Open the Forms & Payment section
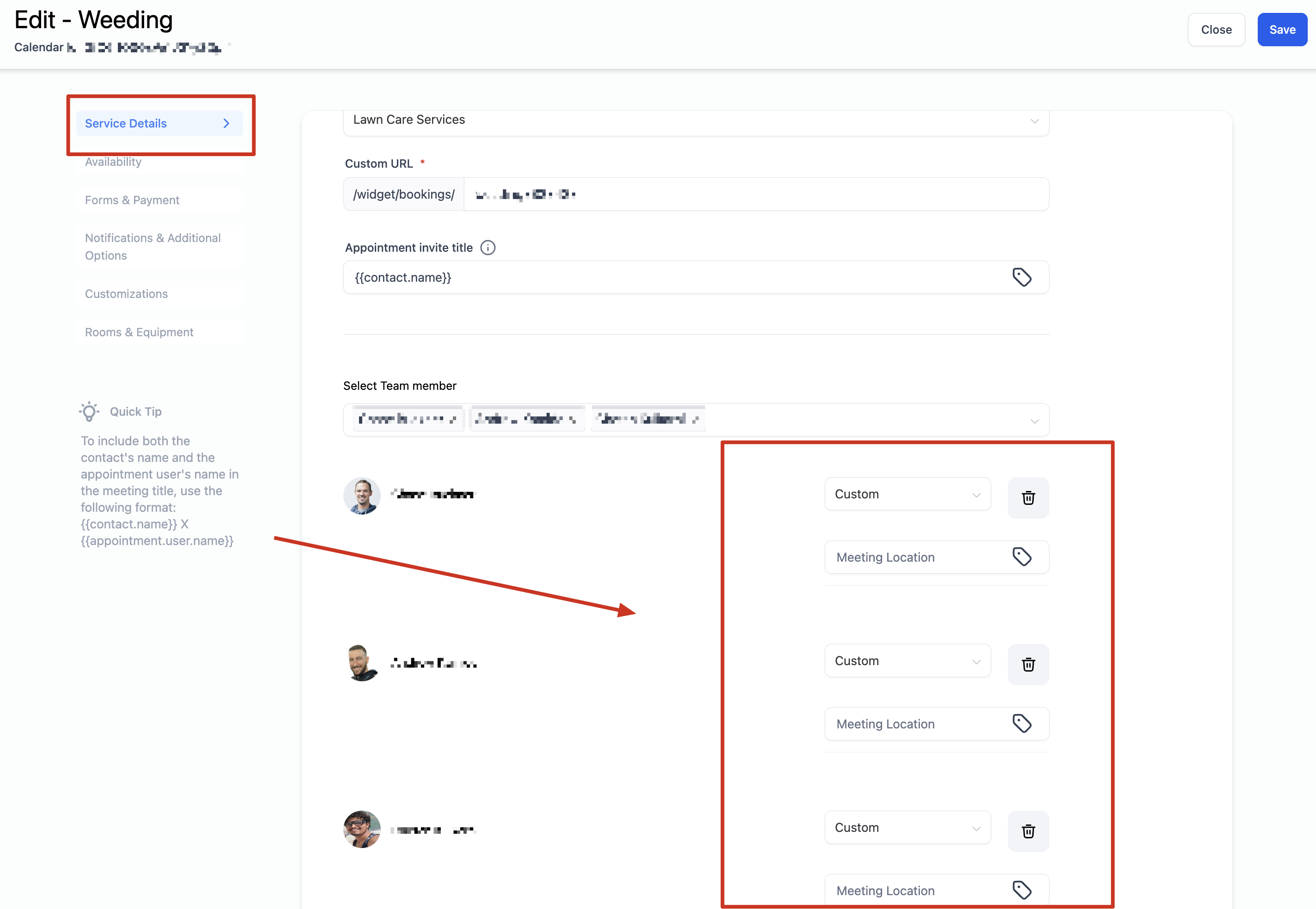Image resolution: width=1316 pixels, height=909 pixels. (132, 200)
